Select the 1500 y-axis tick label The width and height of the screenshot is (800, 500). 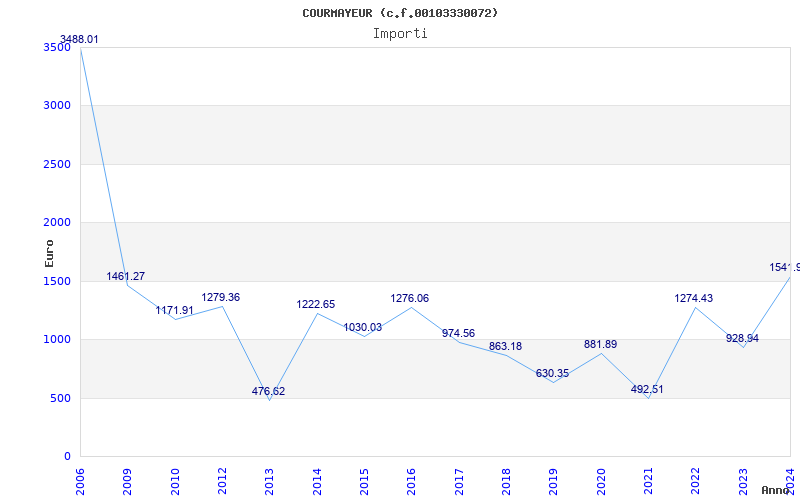pos(58,281)
